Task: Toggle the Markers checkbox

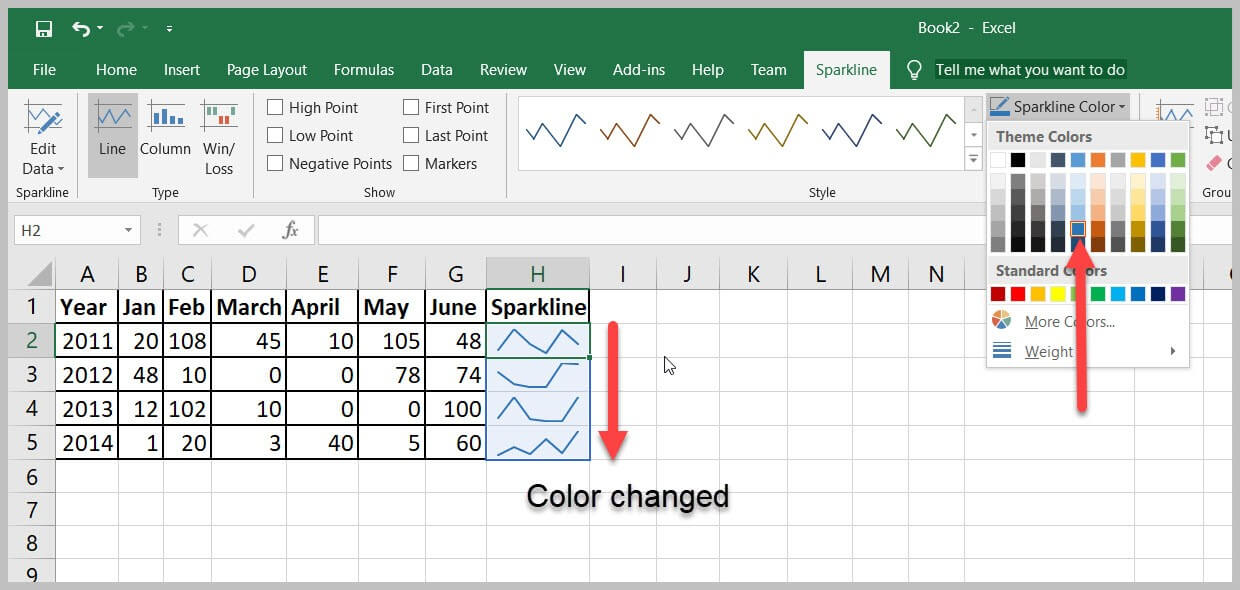Action: [411, 164]
